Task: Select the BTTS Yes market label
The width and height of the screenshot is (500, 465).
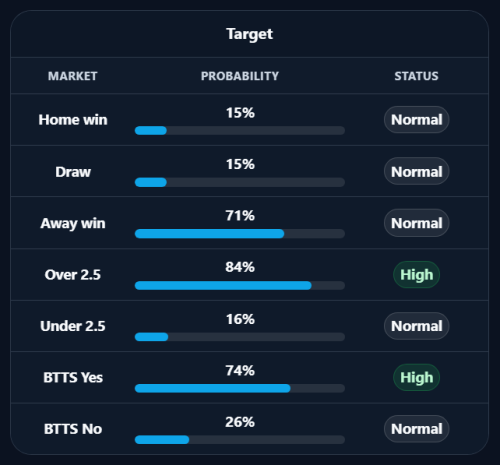Action: click(x=73, y=377)
